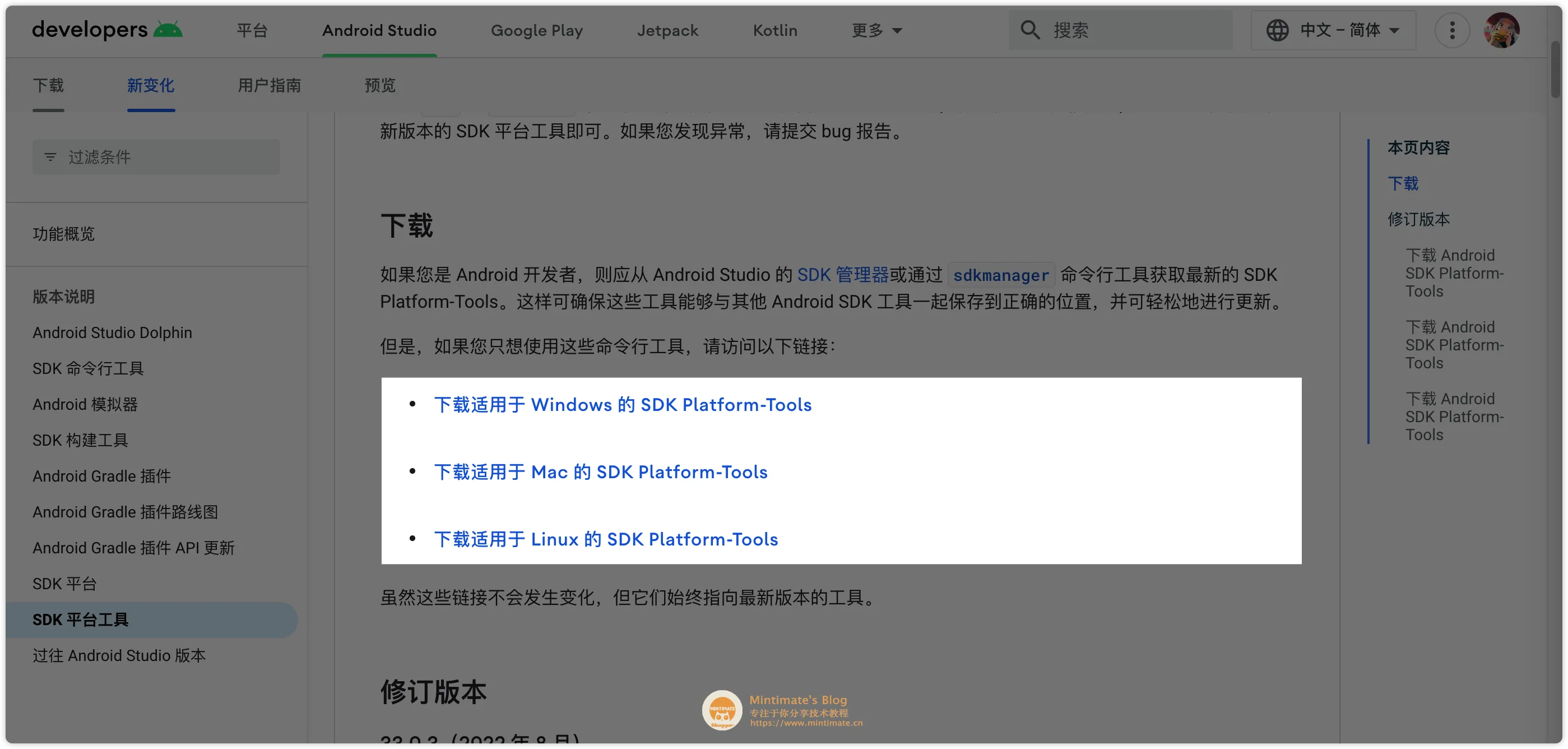1568x749 pixels.
Task: Open the Jetpack nav item
Action: click(668, 30)
